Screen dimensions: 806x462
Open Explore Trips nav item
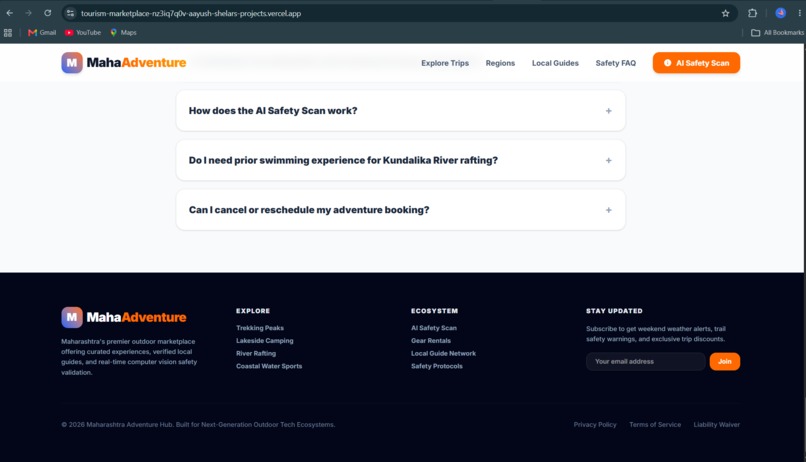[445, 63]
